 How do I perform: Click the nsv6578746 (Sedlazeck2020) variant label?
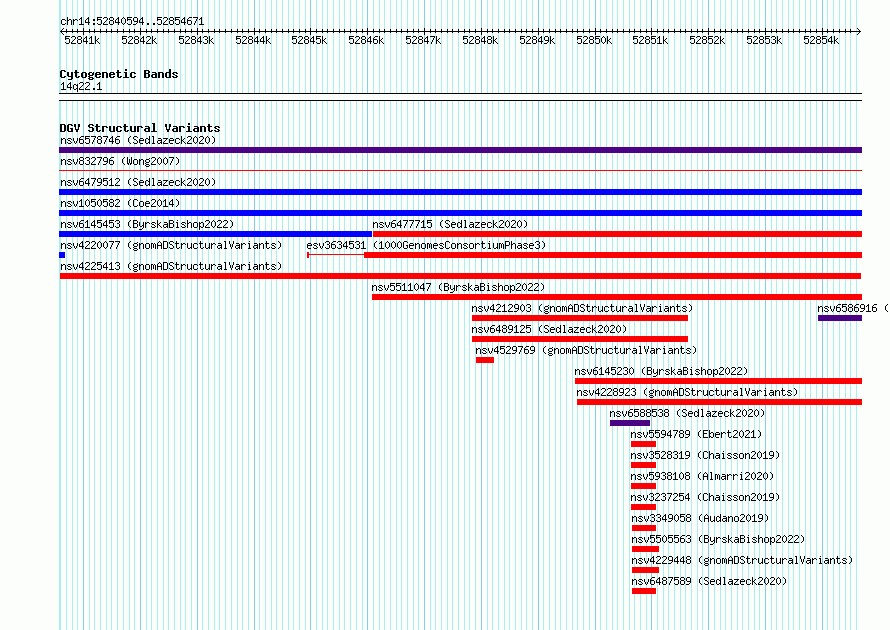(x=138, y=140)
